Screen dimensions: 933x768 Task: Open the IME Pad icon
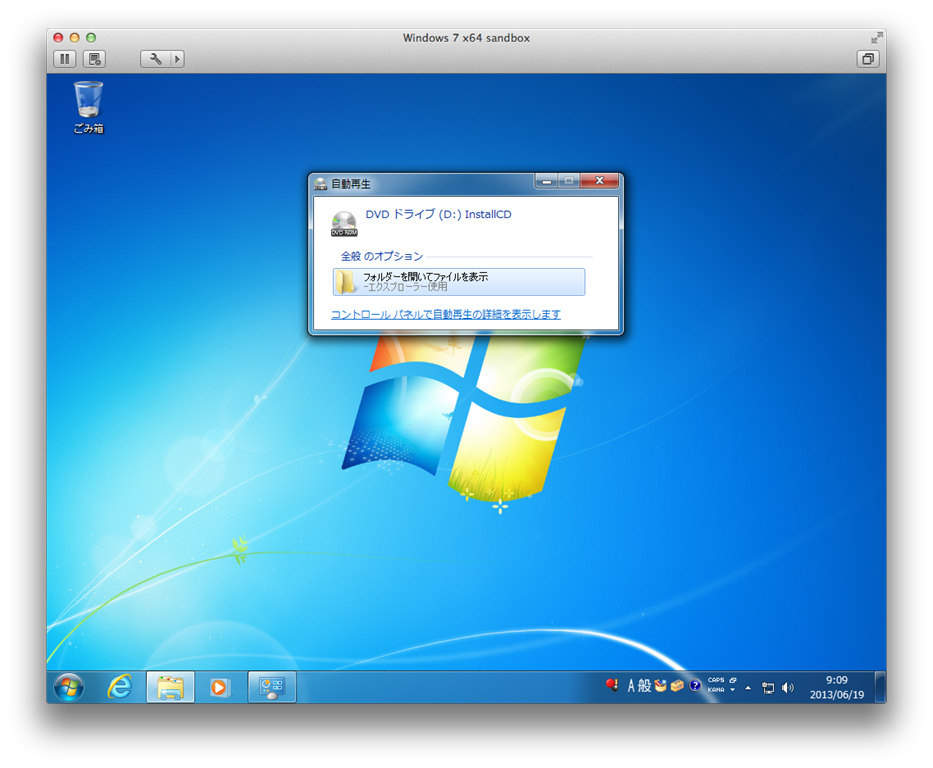coord(660,686)
